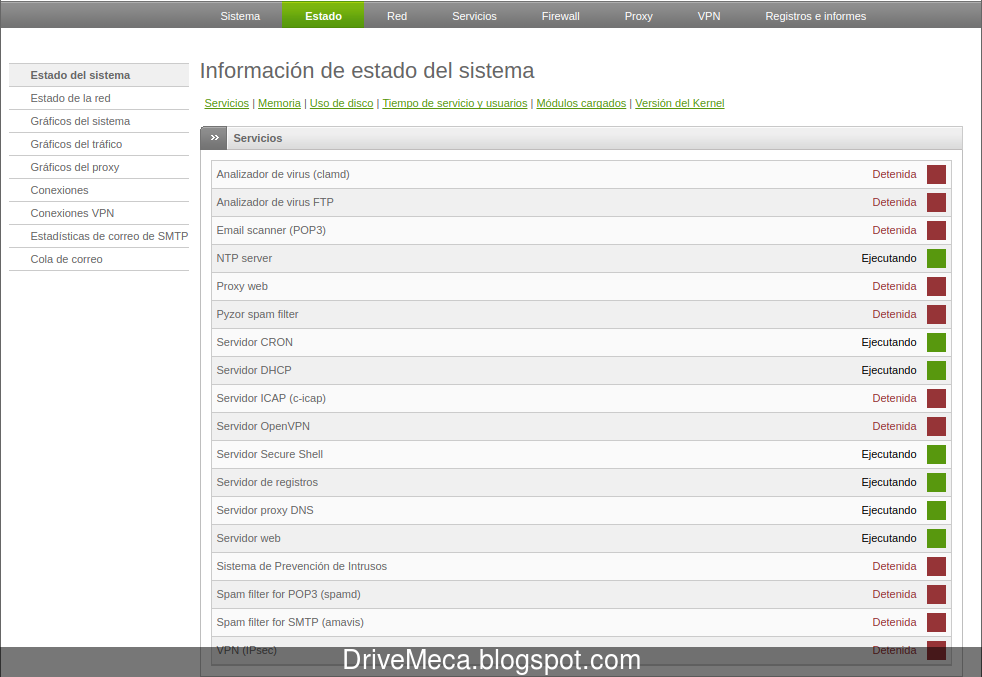Open the Memoria section link
Screen dimensions: 982x677
(279, 103)
